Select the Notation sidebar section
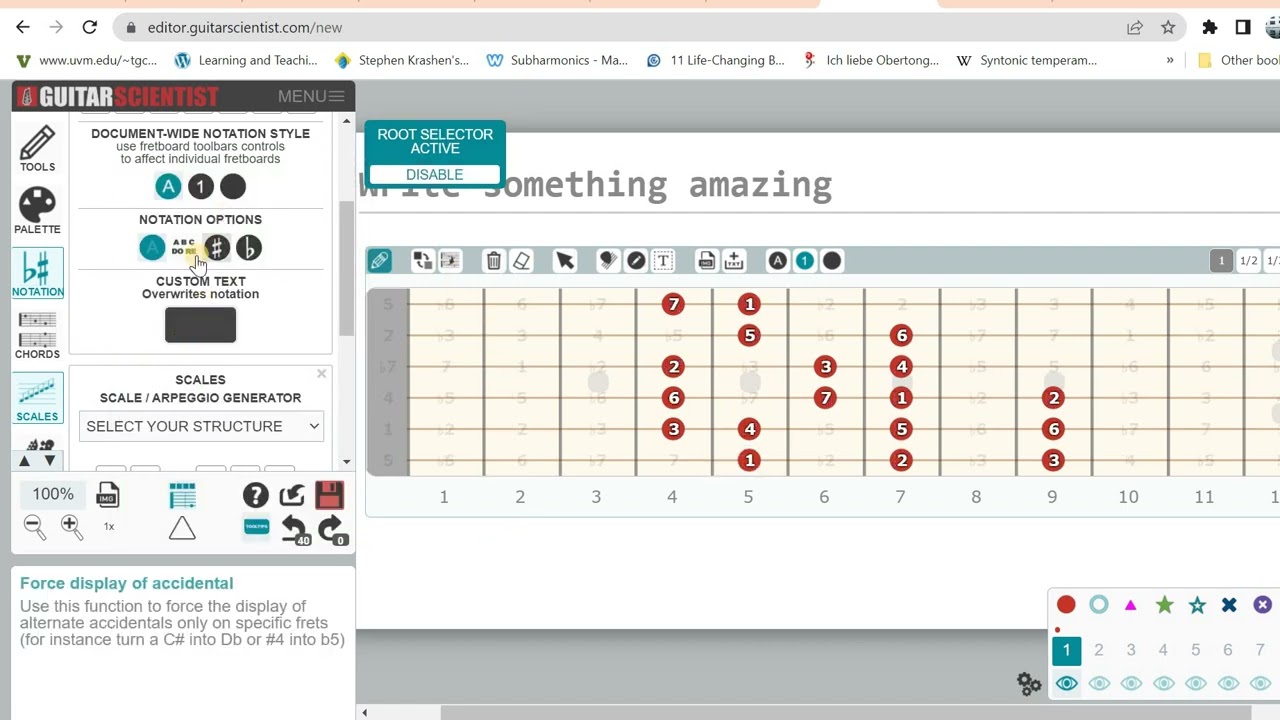The image size is (1280, 720). pyautogui.click(x=38, y=273)
